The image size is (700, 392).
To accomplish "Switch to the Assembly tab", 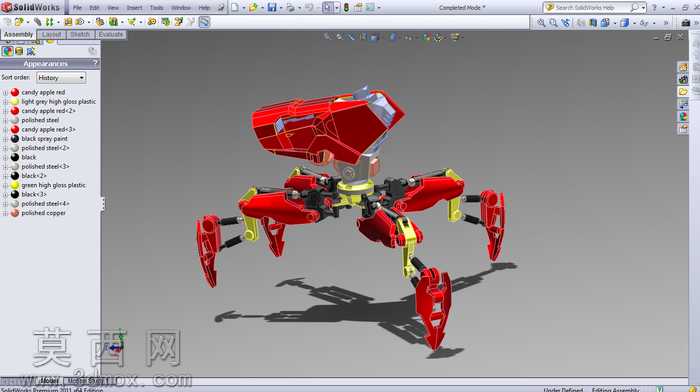I will click(18, 34).
